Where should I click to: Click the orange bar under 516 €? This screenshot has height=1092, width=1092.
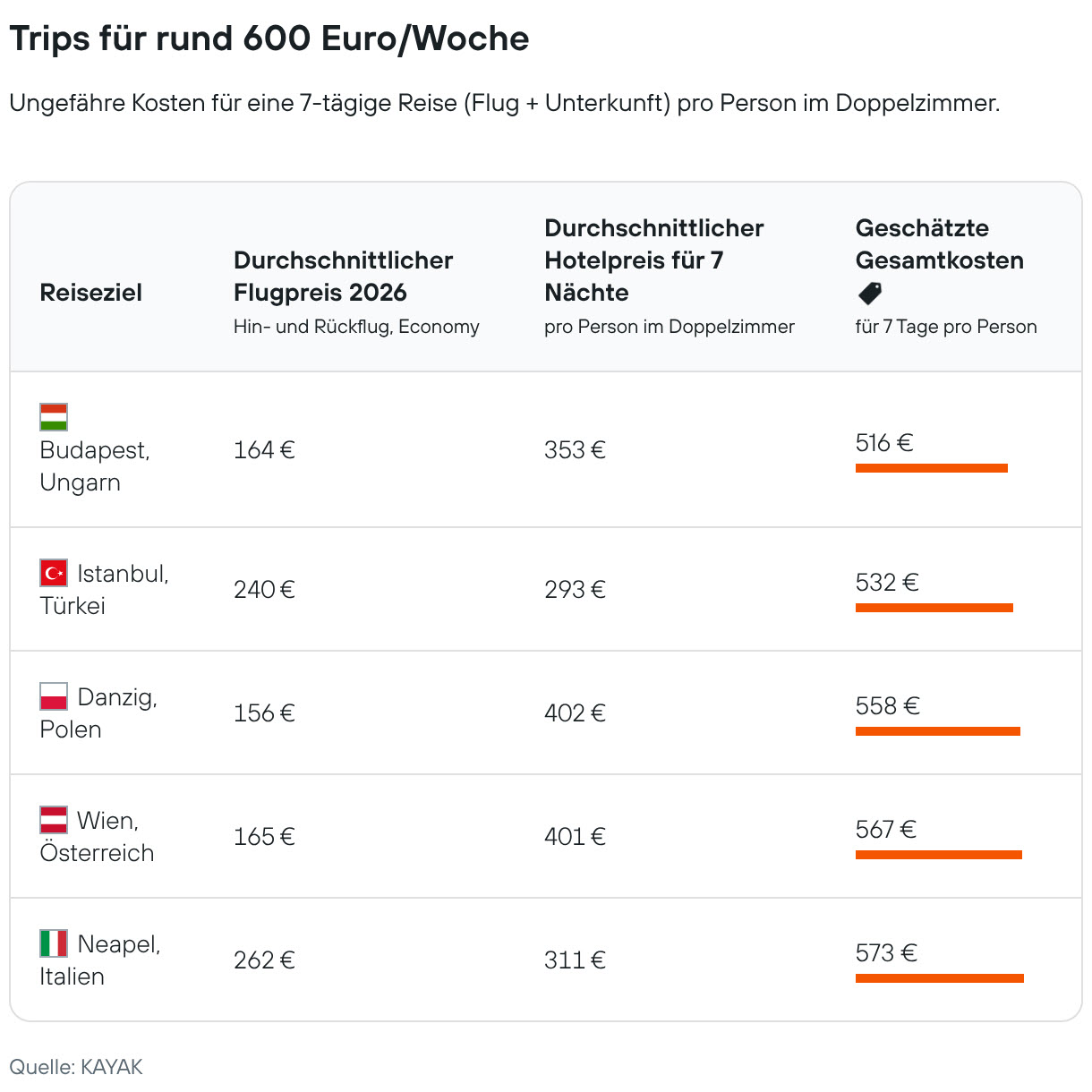tap(932, 468)
